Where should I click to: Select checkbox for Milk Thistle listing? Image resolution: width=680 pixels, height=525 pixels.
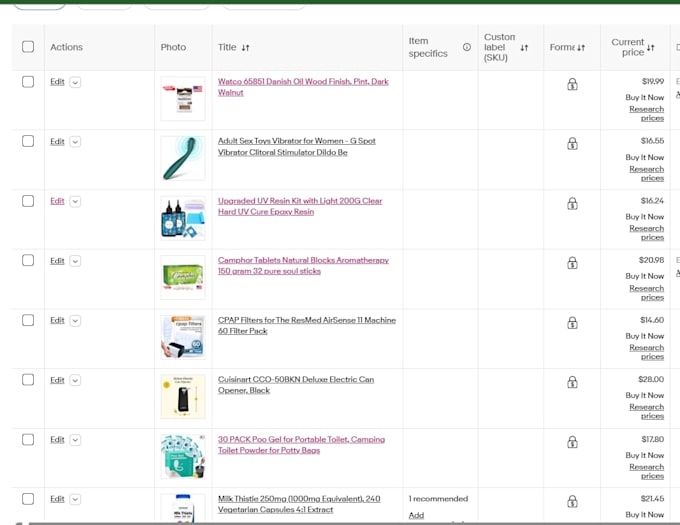point(28,499)
